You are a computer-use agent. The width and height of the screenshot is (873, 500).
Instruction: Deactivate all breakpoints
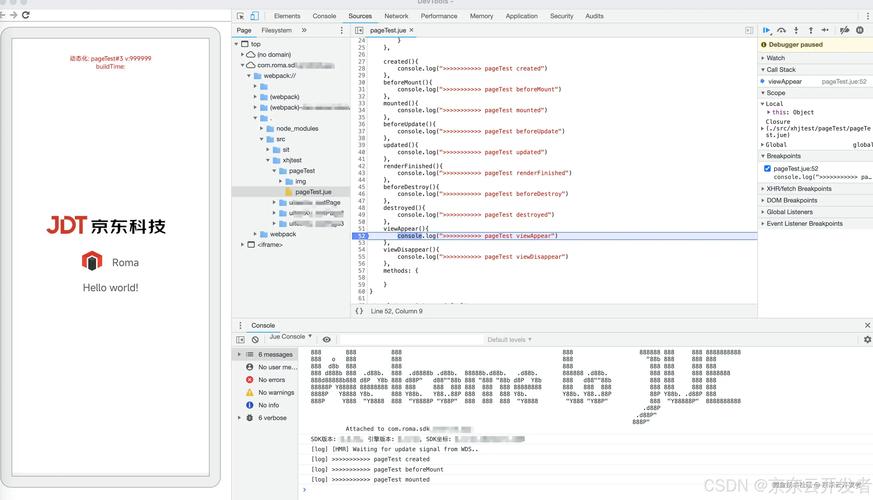845,30
